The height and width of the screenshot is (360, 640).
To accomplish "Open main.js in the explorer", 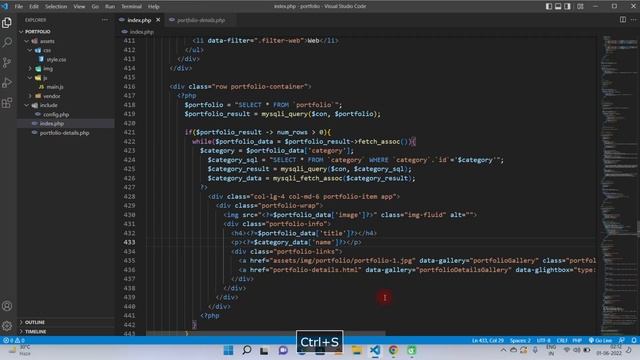I will (x=55, y=87).
